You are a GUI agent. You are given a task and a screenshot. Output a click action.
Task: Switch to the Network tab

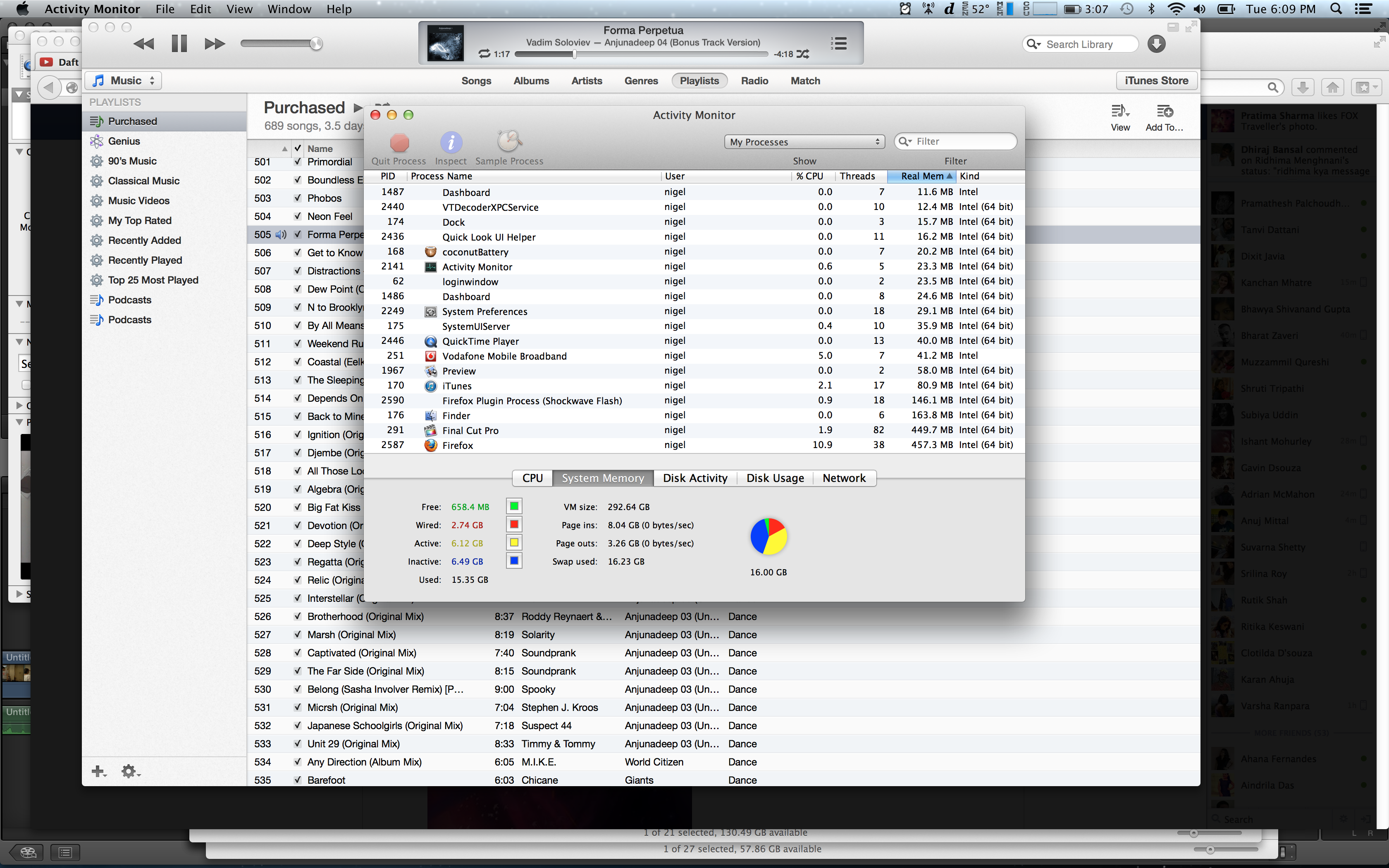pos(844,478)
